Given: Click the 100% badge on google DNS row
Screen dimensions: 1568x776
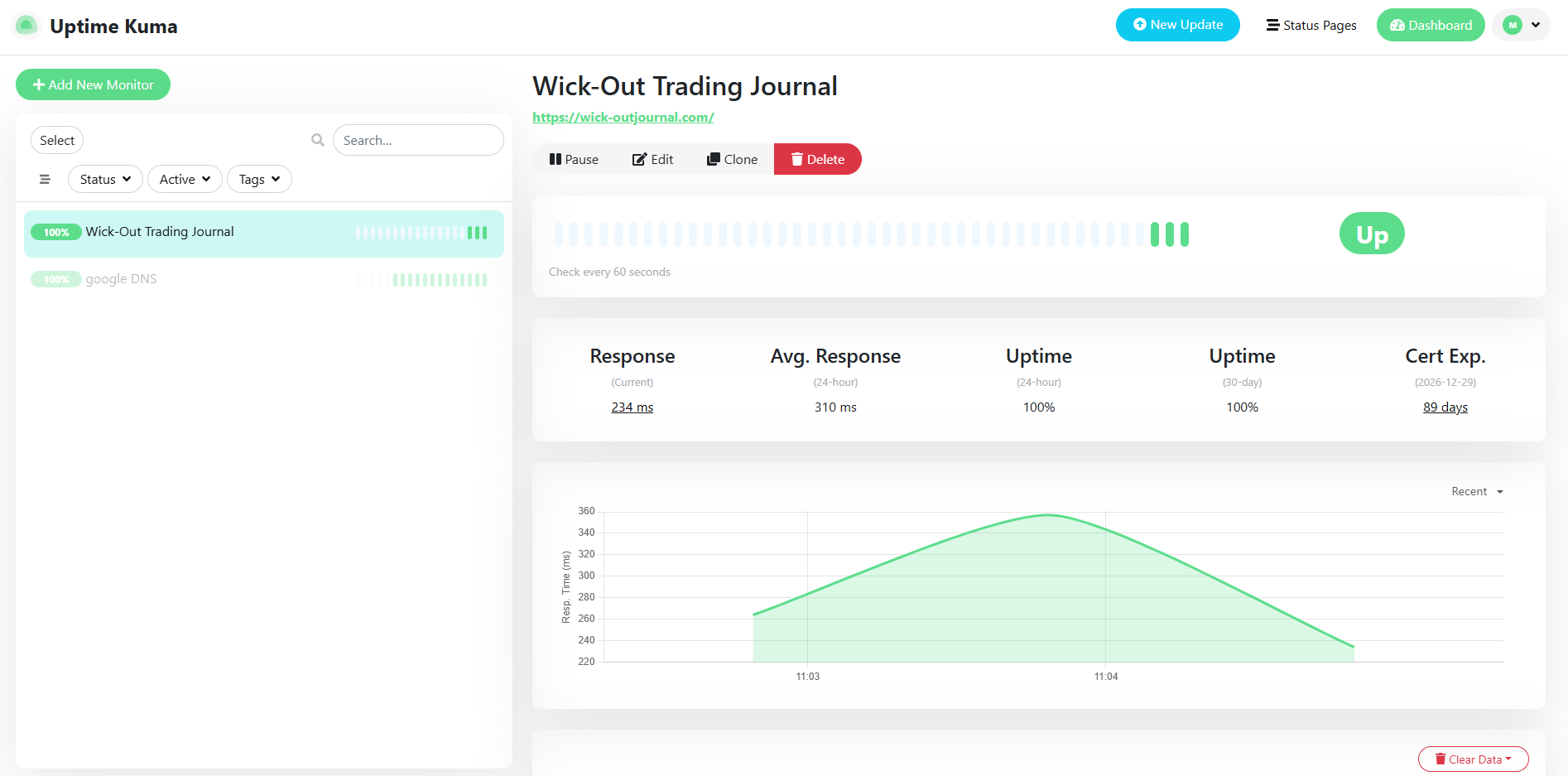Looking at the screenshot, I should (56, 279).
